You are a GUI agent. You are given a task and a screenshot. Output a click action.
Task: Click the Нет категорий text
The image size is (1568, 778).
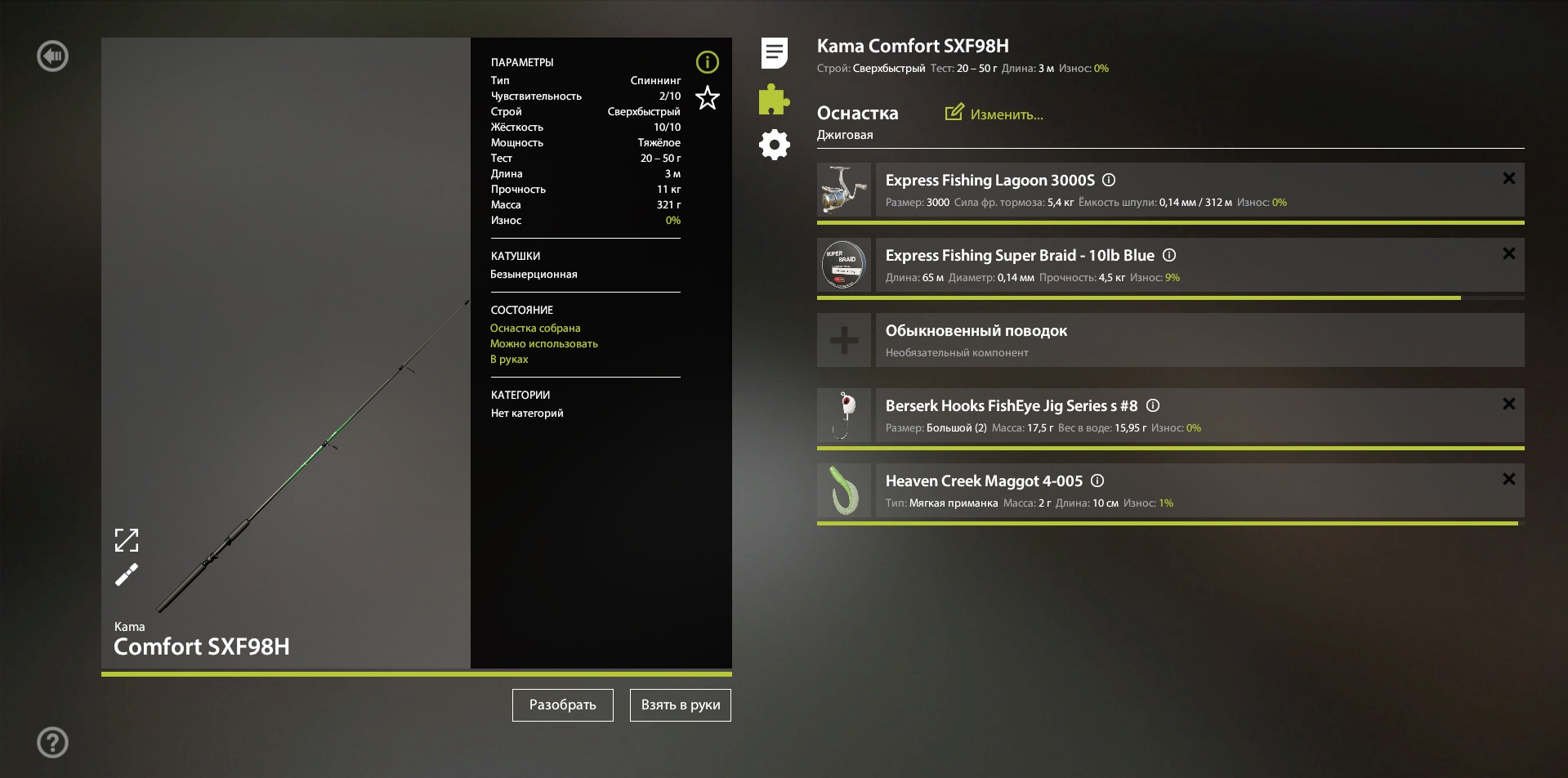[527, 414]
